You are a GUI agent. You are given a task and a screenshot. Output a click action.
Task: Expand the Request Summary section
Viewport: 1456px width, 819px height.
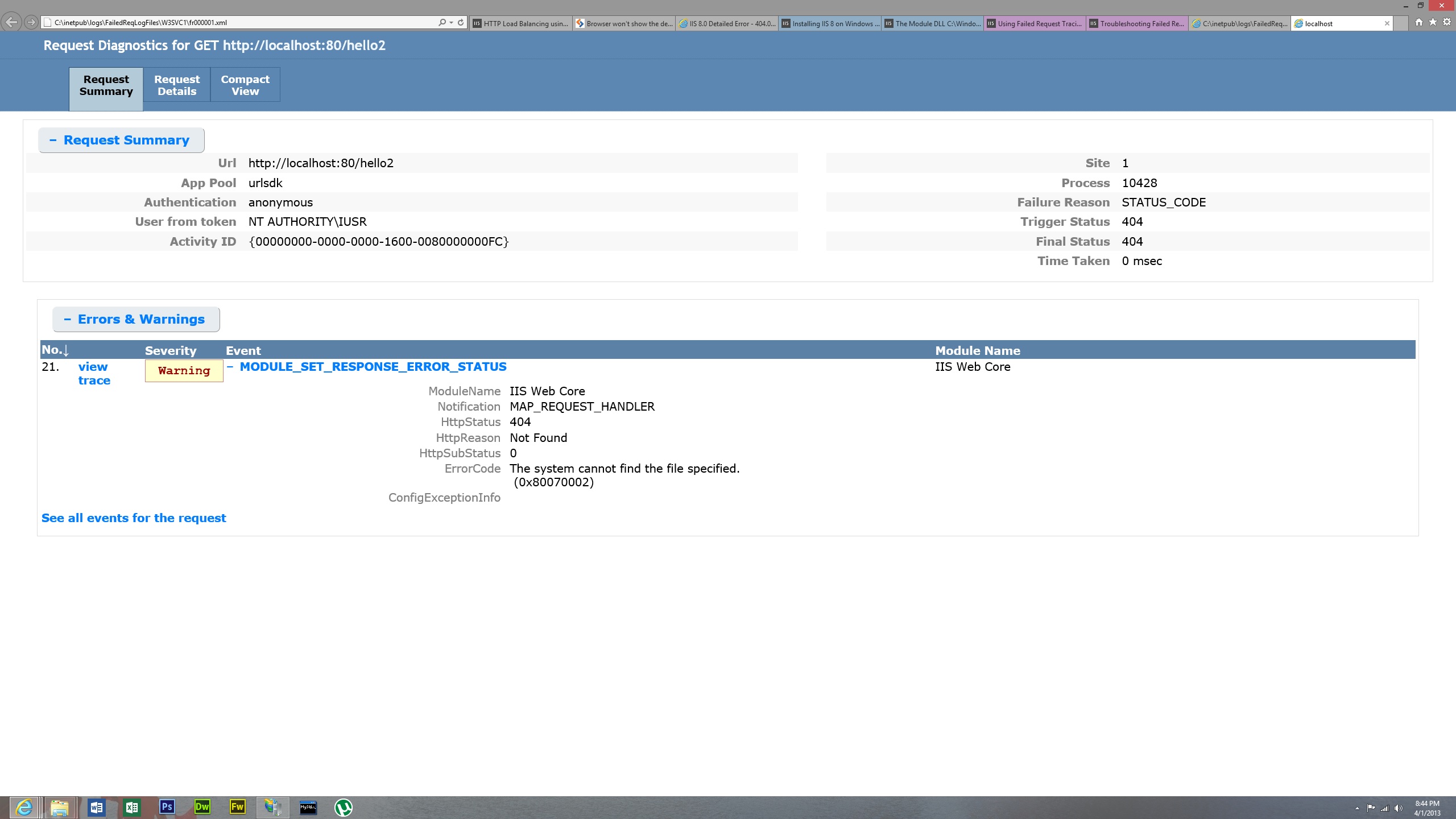pyautogui.click(x=120, y=139)
